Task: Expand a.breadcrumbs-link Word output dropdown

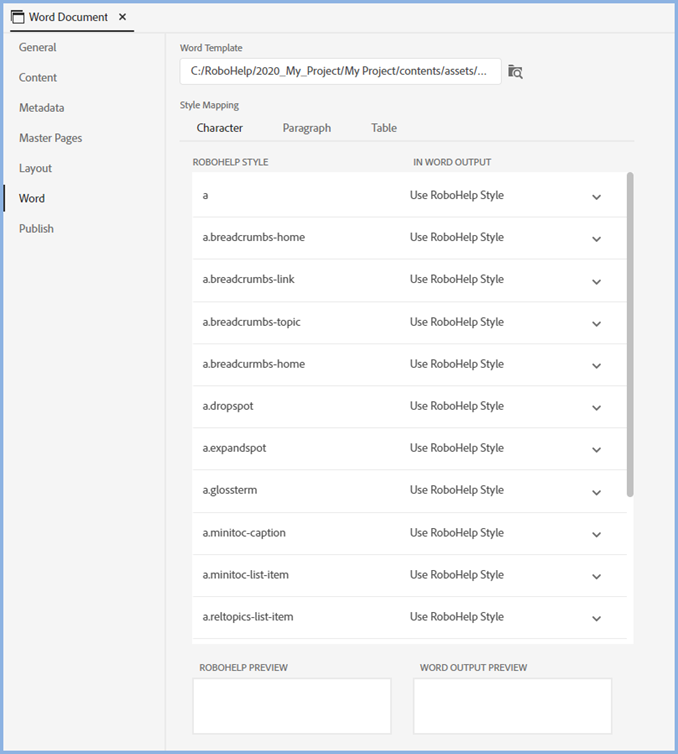Action: pos(596,281)
